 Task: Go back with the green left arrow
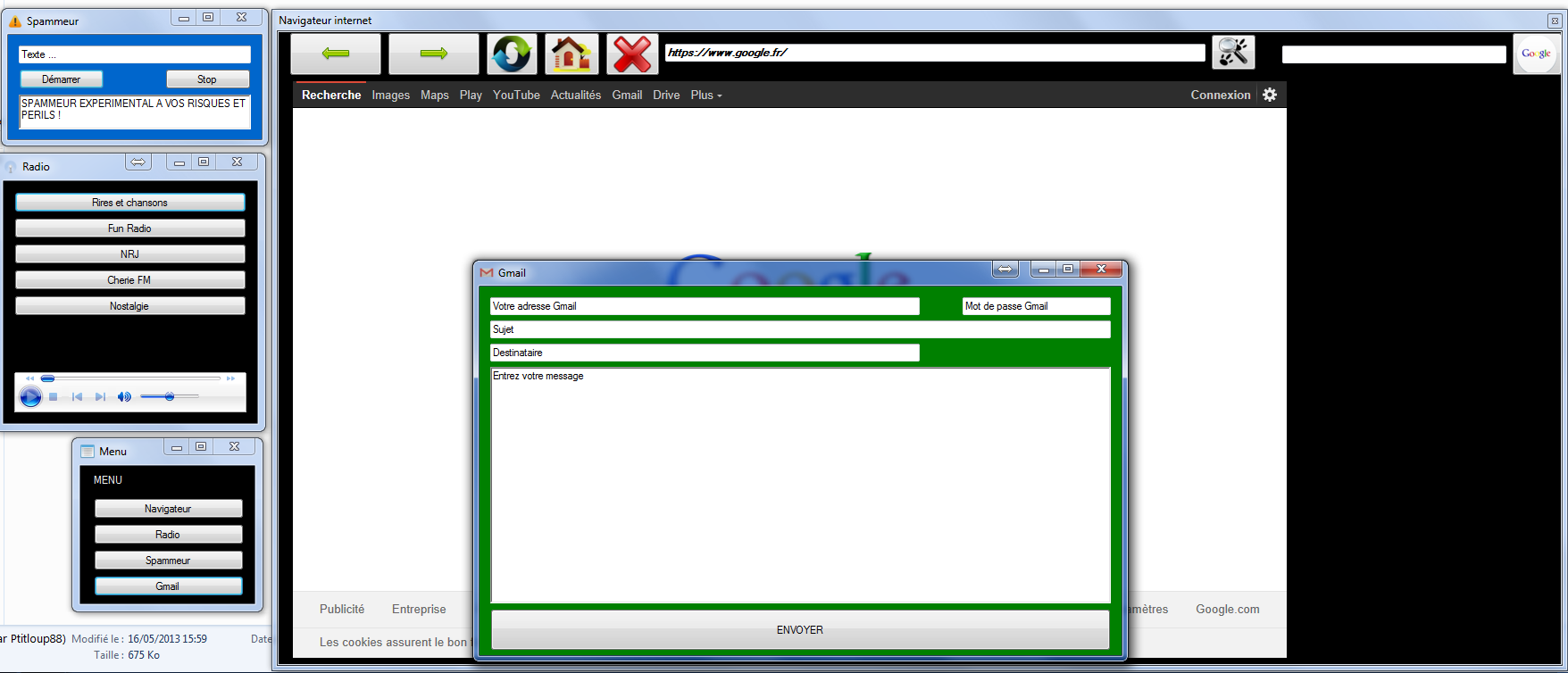(336, 54)
